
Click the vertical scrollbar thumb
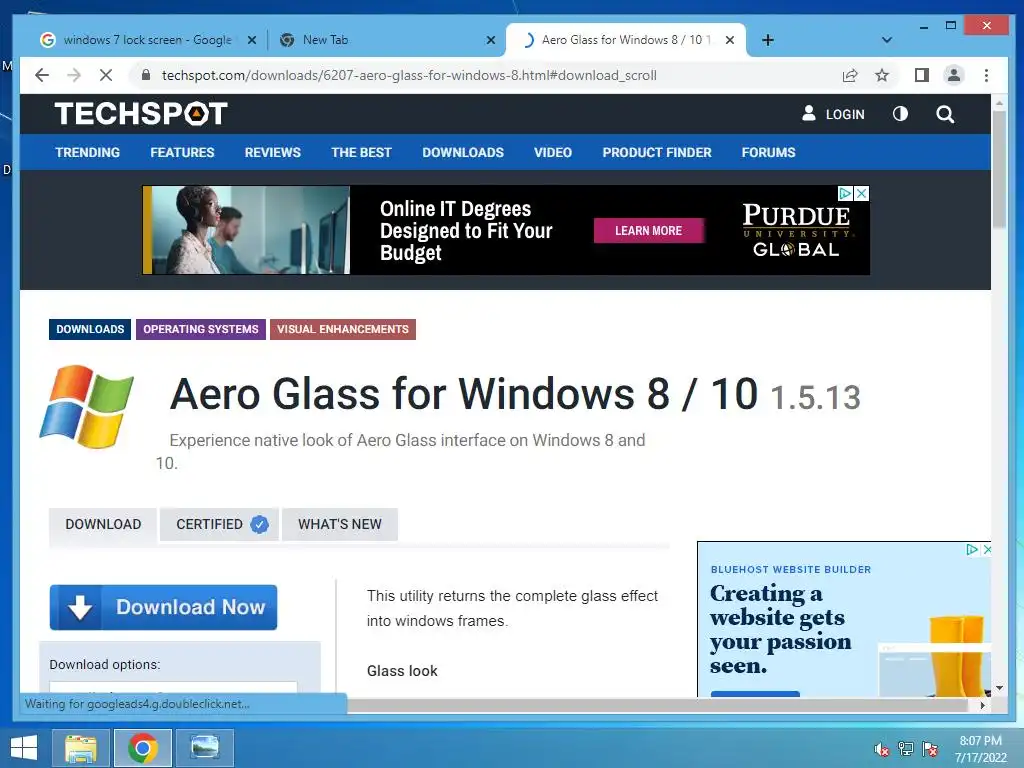click(x=999, y=170)
